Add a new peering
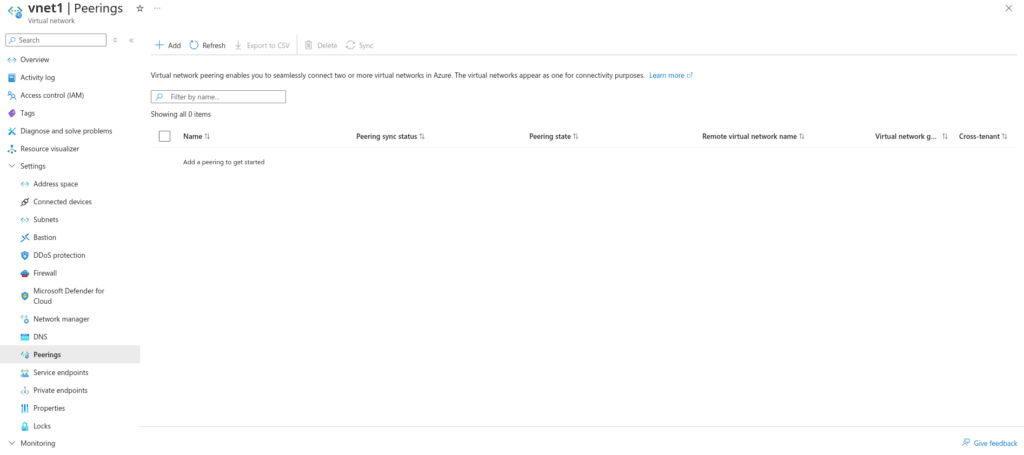Screen dimensions: 1024x455 [x=168, y=45]
